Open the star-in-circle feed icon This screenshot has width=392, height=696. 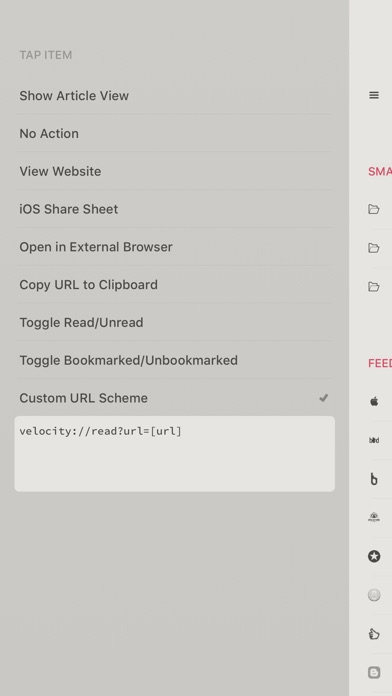click(374, 556)
